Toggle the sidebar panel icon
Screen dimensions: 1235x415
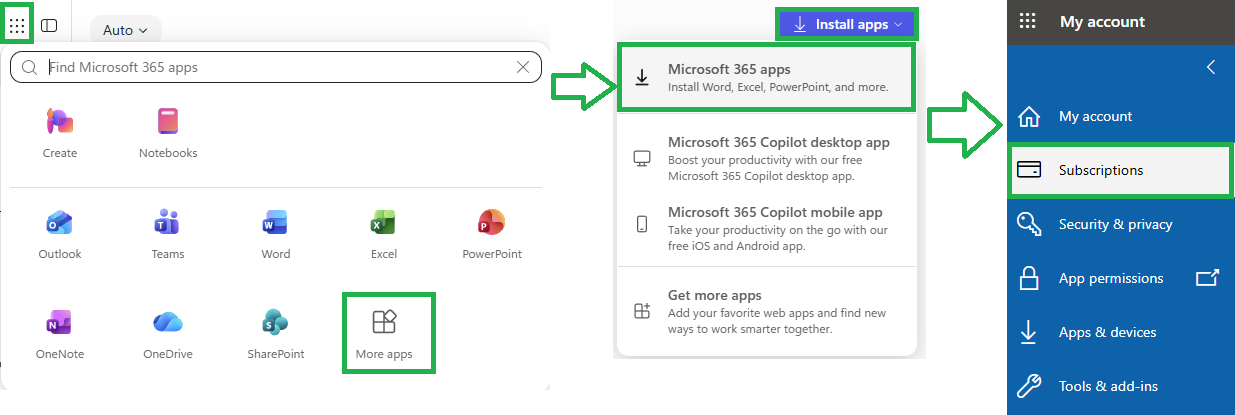[x=49, y=25]
